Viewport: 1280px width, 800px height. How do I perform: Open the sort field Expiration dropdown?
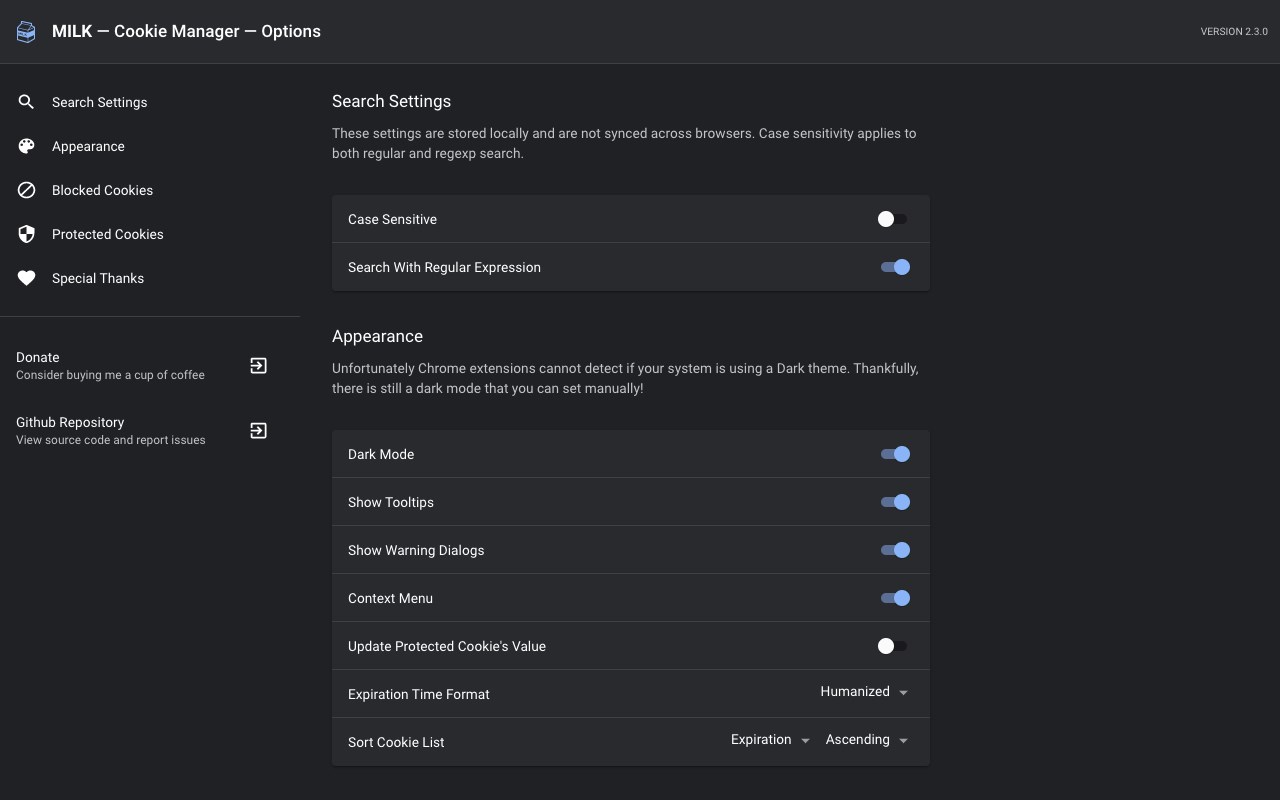pyautogui.click(x=769, y=740)
